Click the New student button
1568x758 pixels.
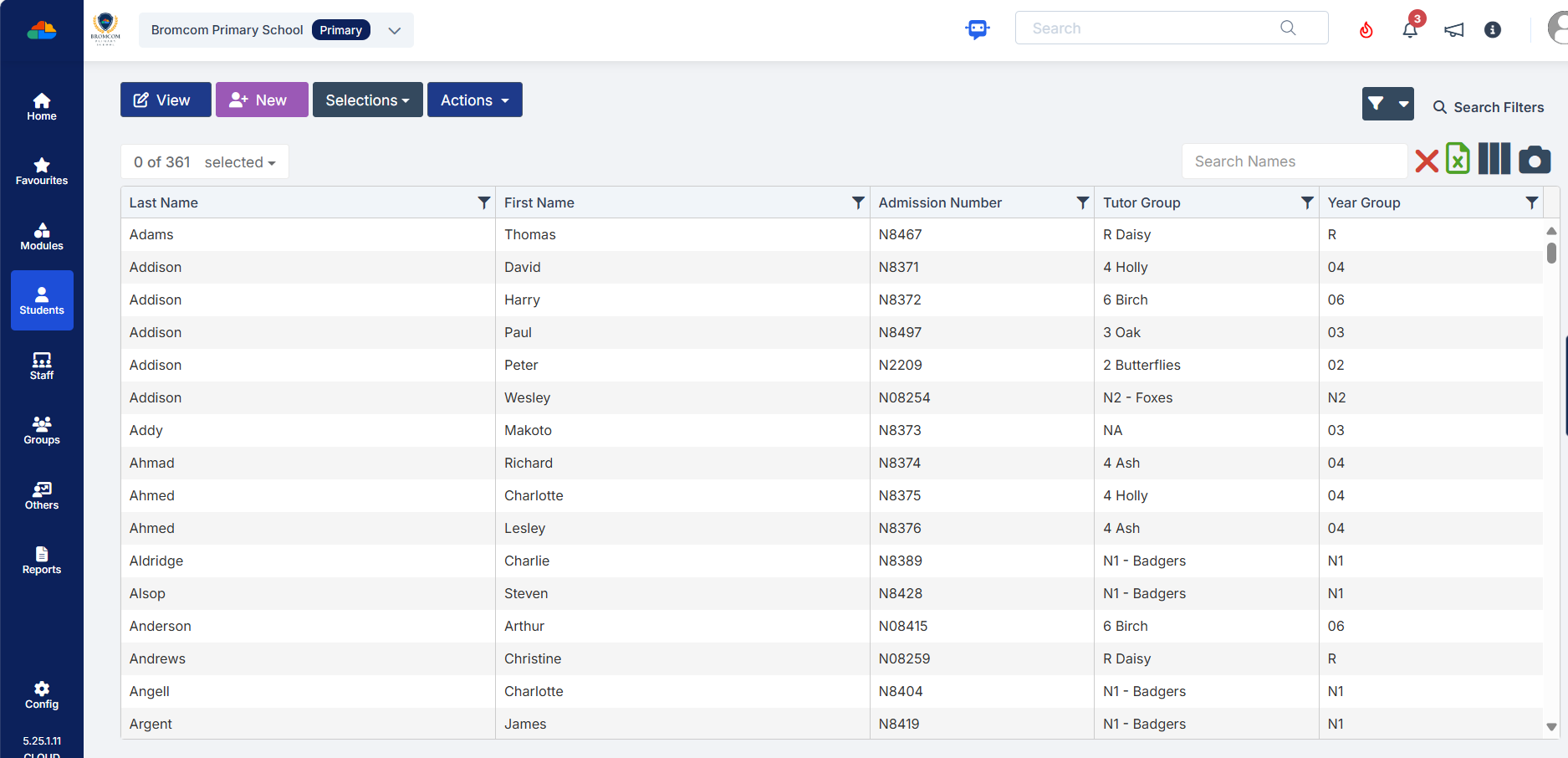[x=262, y=100]
